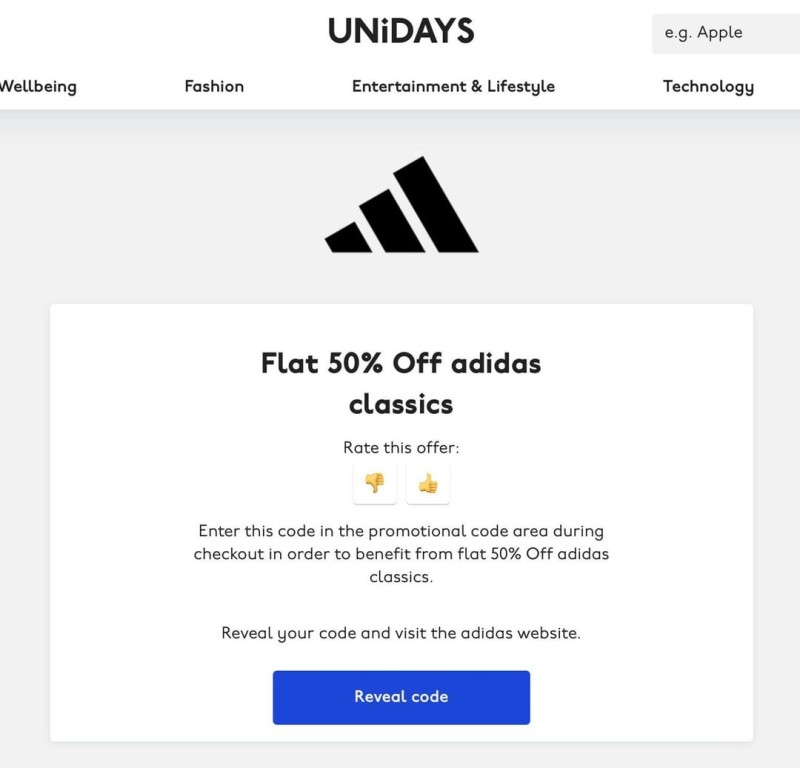
Task: Go to Entertainment & Lifestyle category
Action: tap(453, 86)
